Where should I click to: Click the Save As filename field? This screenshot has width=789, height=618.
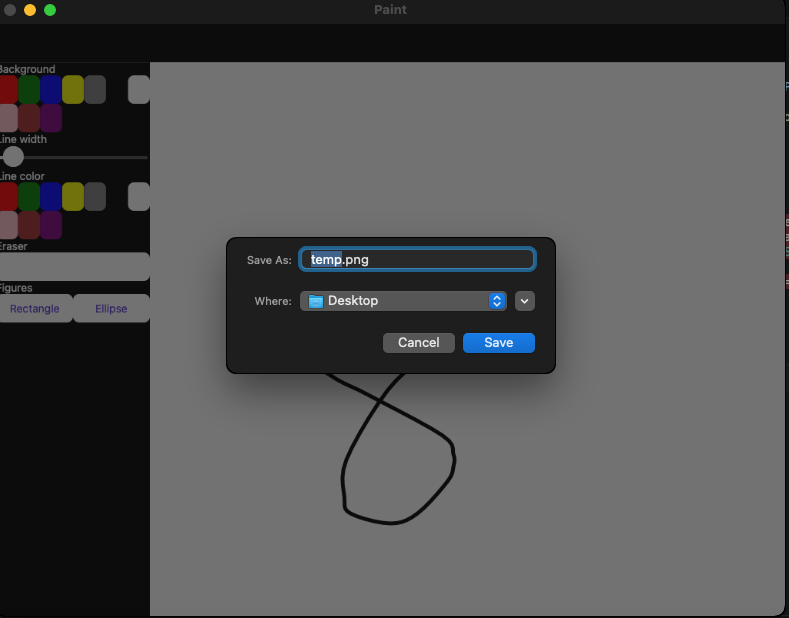pyautogui.click(x=417, y=259)
